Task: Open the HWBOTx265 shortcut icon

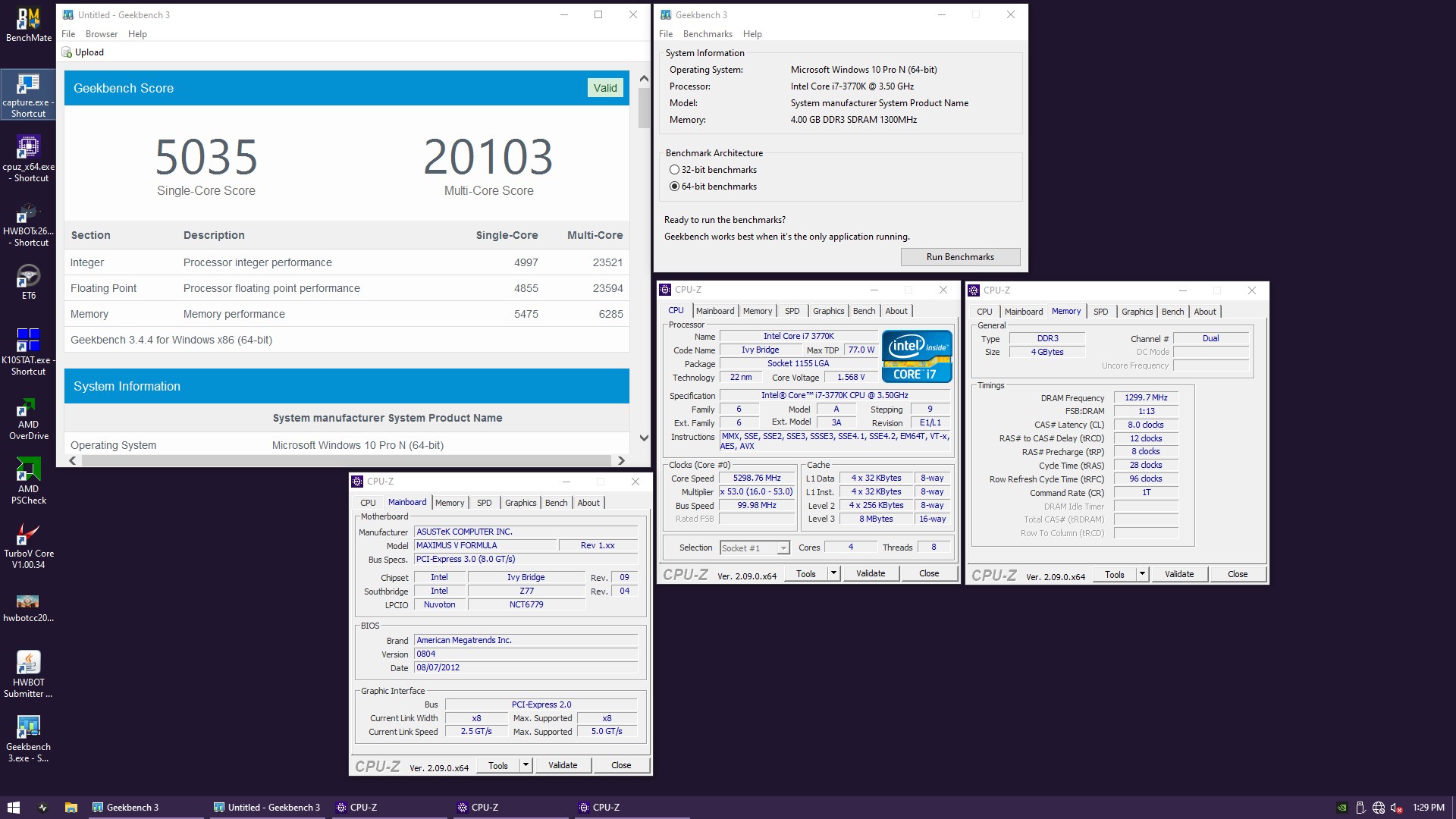Action: coord(29,224)
